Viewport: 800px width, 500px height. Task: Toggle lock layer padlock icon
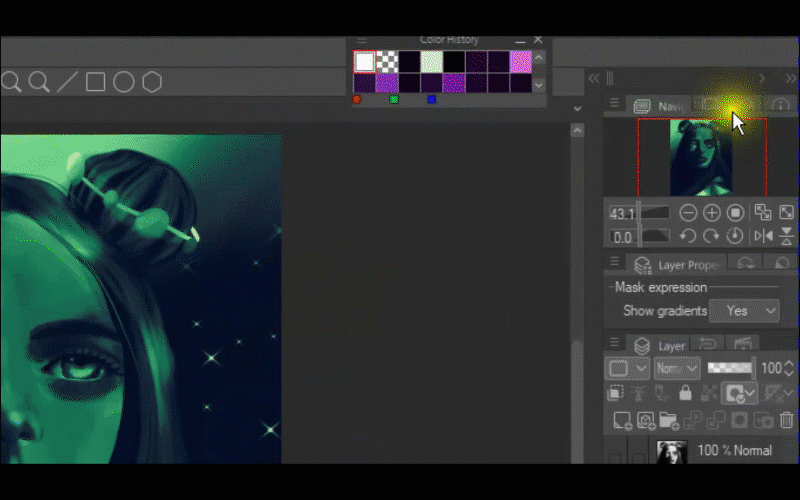point(685,393)
